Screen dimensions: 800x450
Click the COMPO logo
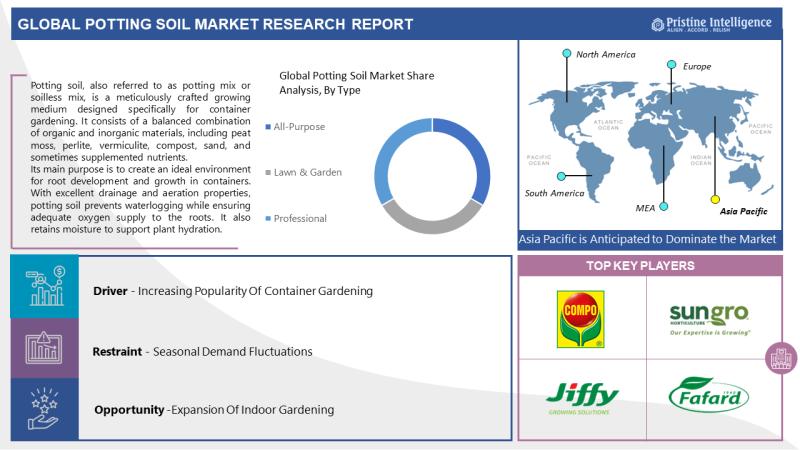click(x=581, y=319)
